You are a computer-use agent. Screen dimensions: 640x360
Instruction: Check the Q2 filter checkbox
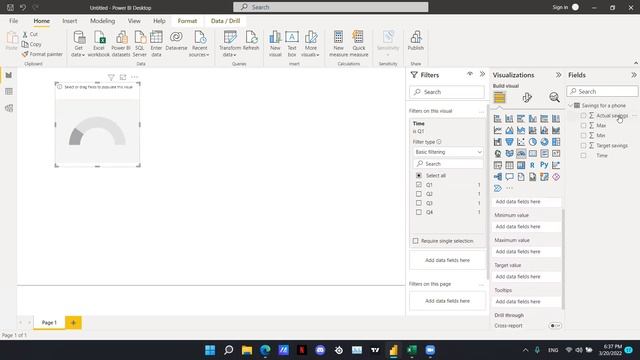[x=419, y=194]
